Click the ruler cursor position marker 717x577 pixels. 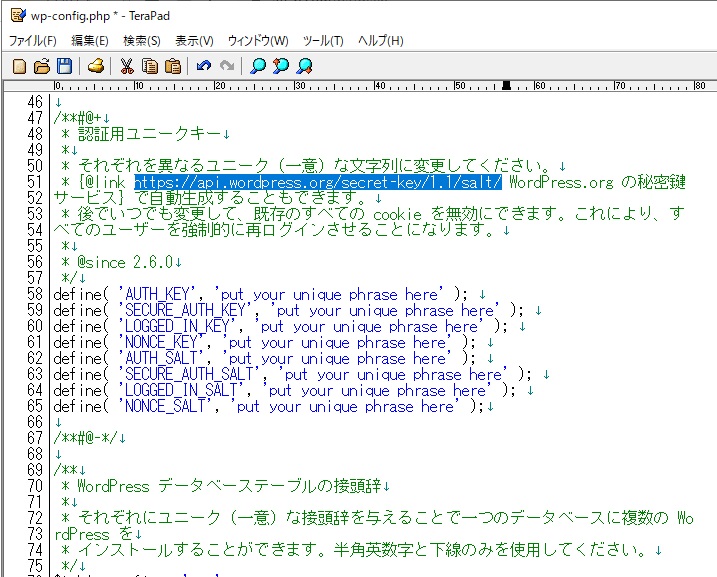coord(506,85)
